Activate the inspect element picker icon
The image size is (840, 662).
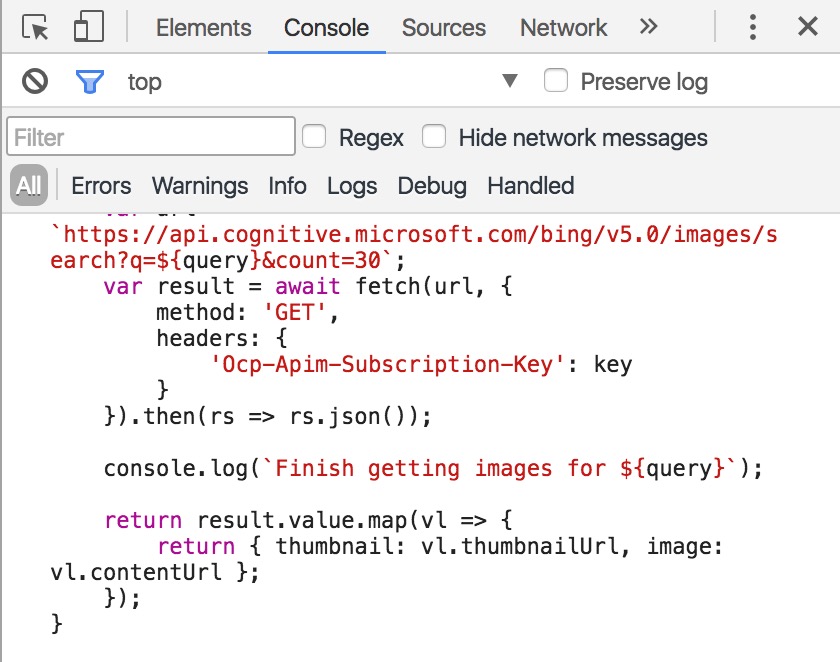36,27
